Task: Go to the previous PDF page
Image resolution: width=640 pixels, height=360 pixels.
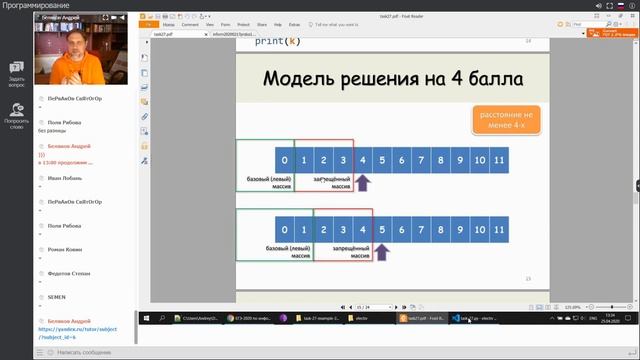Action: pyautogui.click(x=351, y=307)
